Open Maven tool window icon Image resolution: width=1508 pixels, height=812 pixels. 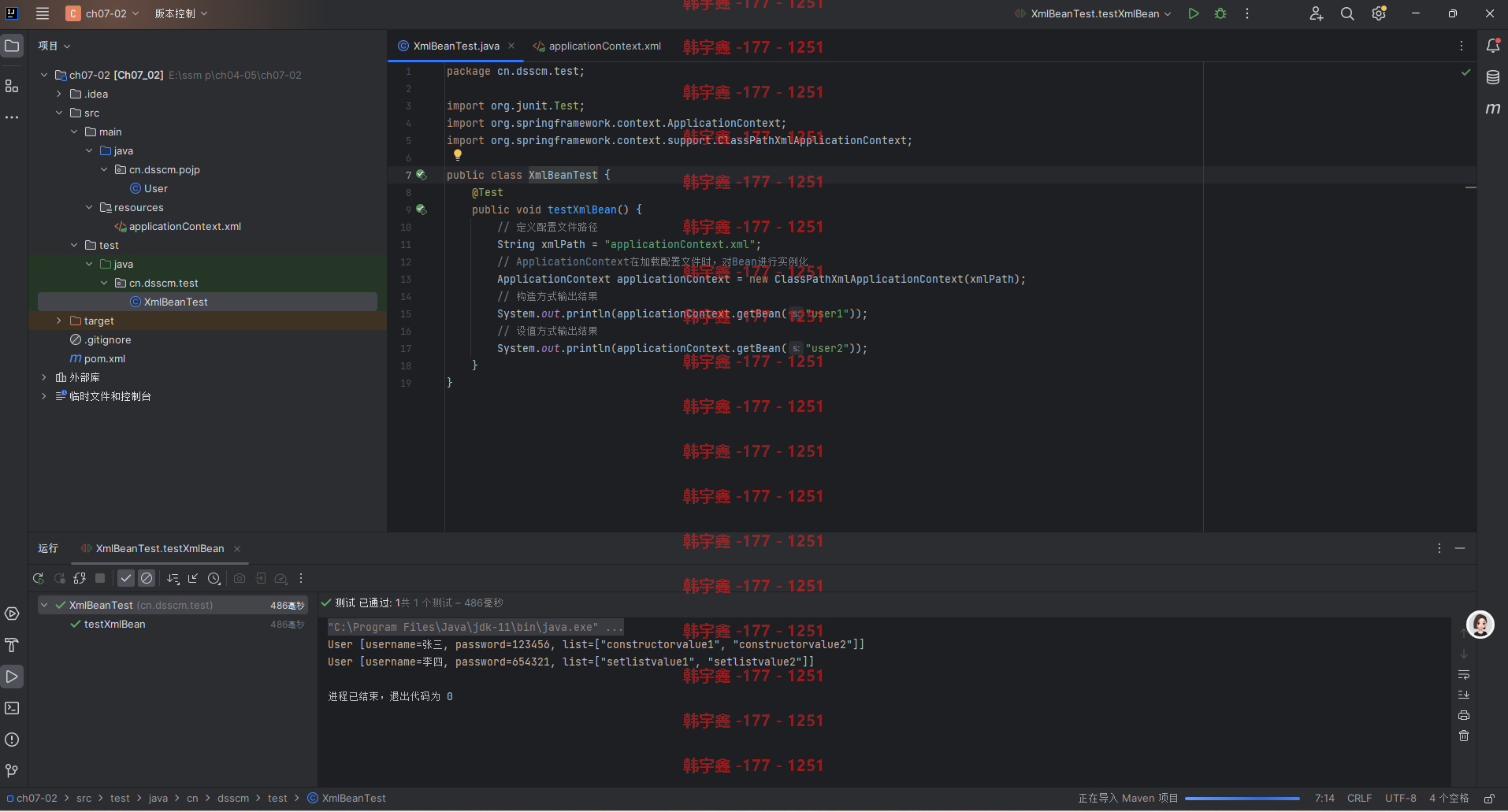click(1492, 109)
